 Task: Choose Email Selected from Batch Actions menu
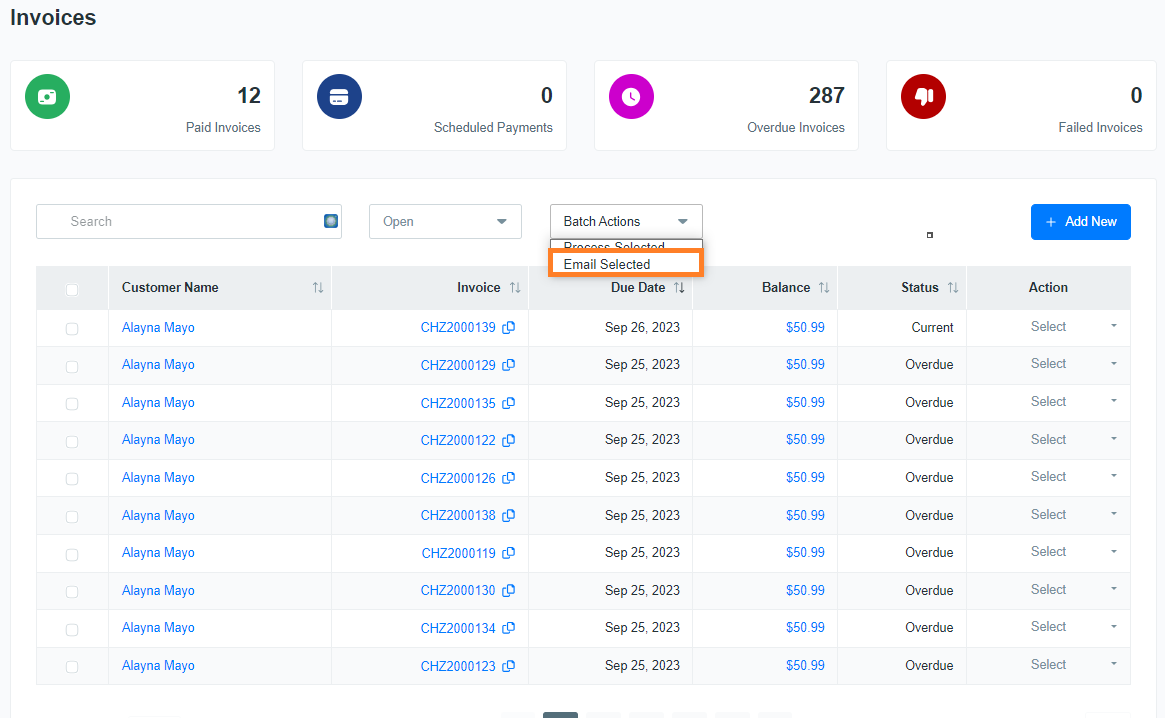point(626,264)
